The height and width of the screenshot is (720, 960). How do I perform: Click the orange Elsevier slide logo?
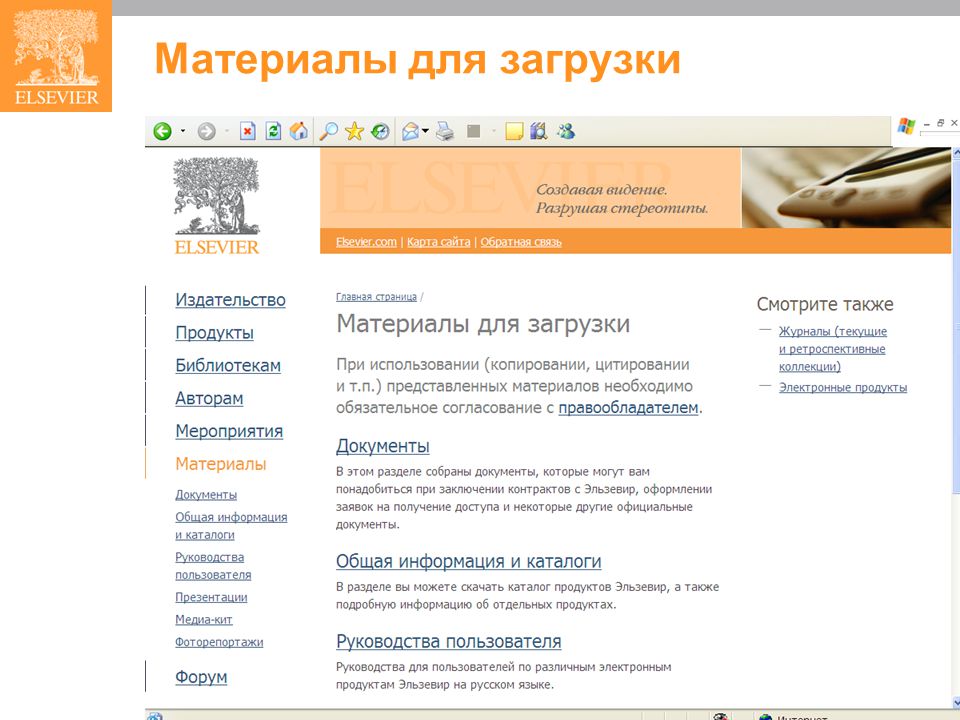coord(56,56)
